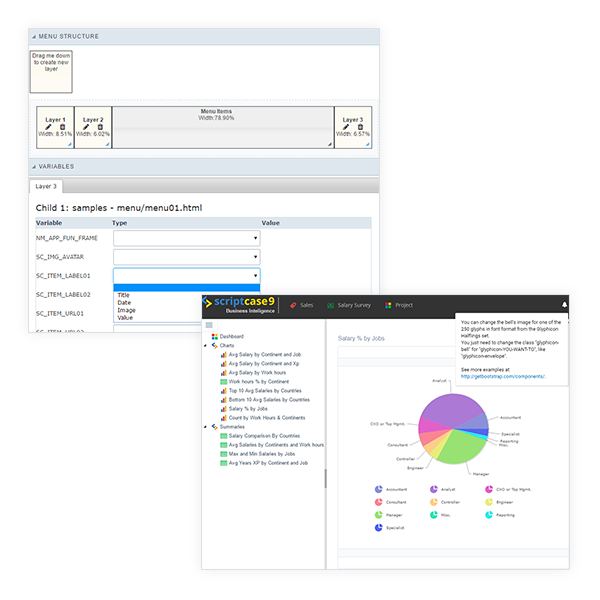
Task: Open the SC_IMG_AVATAR type dropdown
Action: (x=186, y=257)
